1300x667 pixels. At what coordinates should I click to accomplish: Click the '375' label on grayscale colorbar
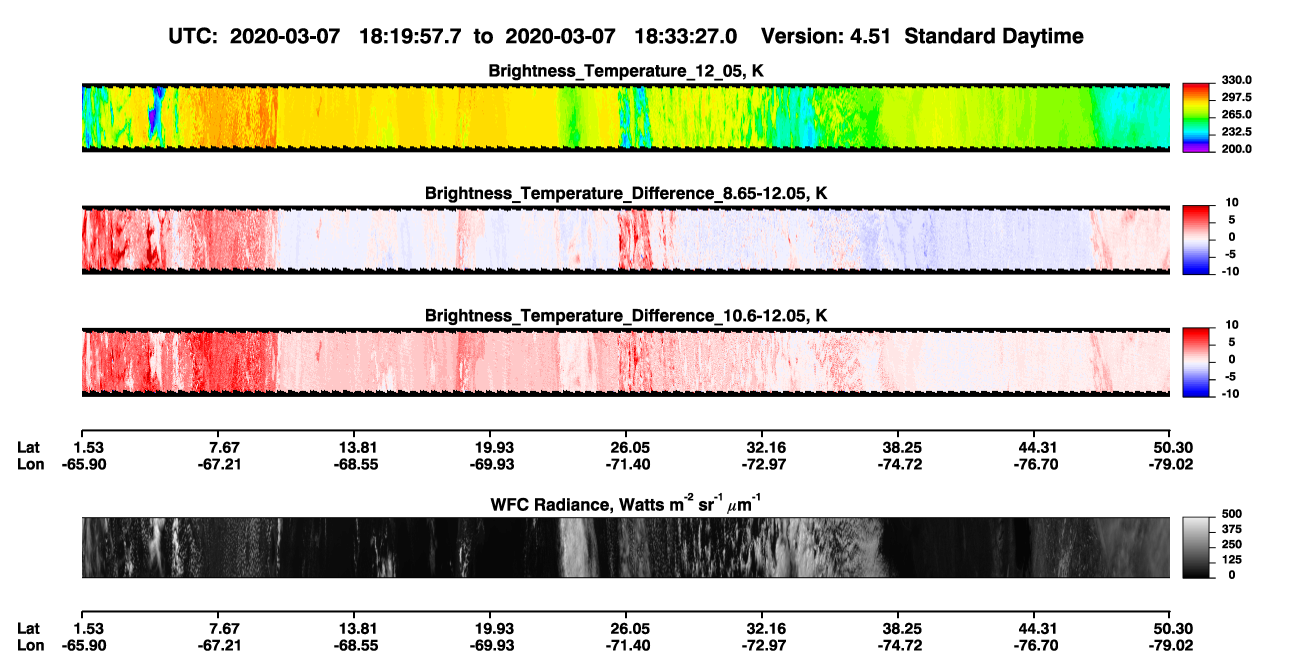tap(1233, 529)
